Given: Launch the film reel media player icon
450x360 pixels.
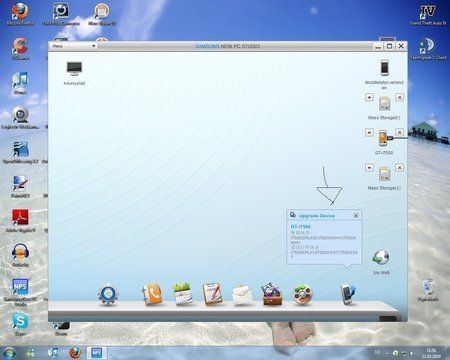Looking at the screenshot, I should [x=302, y=294].
